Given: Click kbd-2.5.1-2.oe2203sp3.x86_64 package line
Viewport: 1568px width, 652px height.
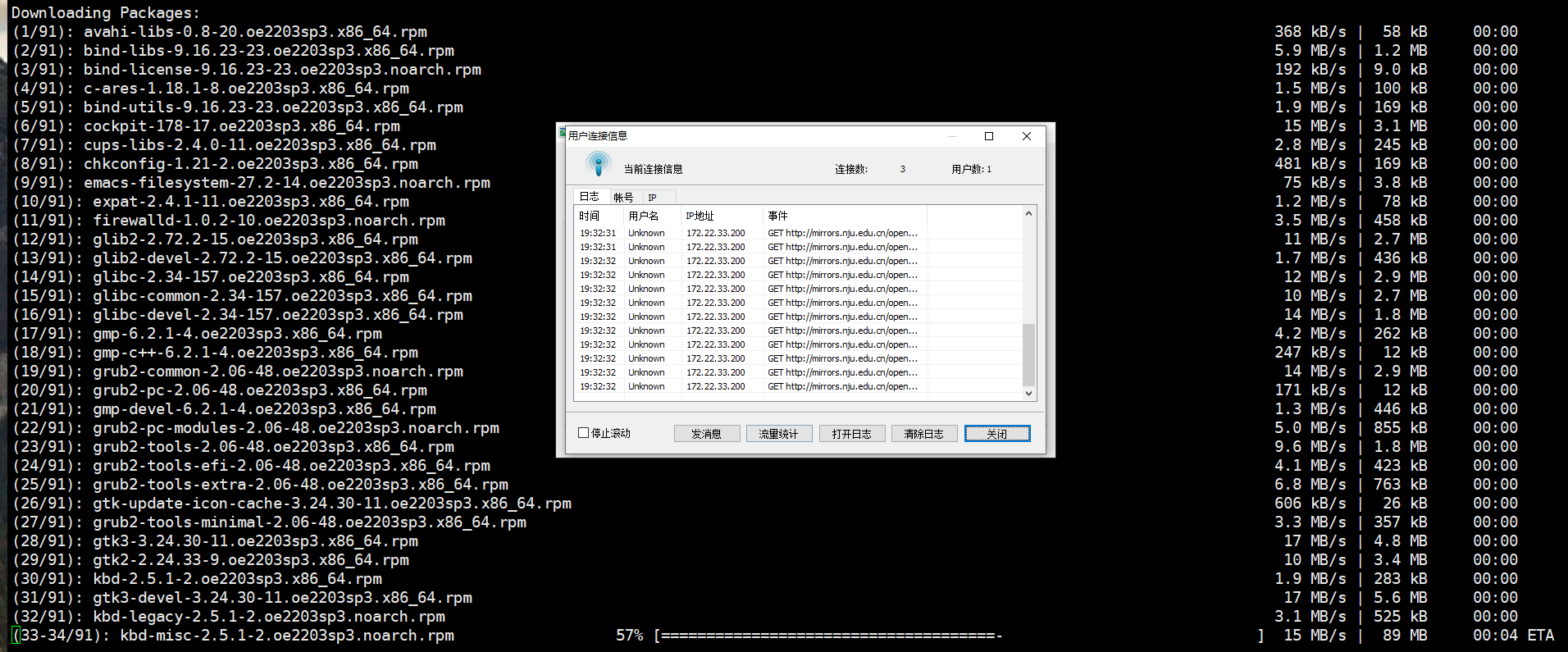Looking at the screenshot, I should tap(197, 578).
